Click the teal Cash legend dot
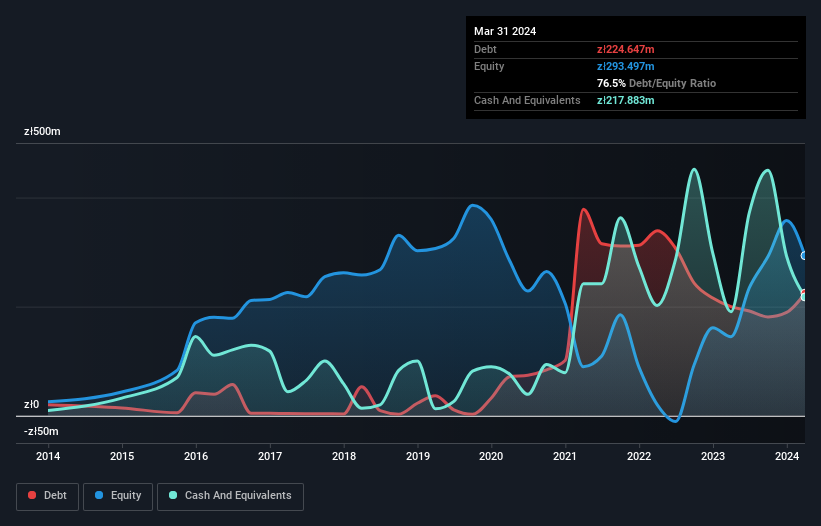 173,495
